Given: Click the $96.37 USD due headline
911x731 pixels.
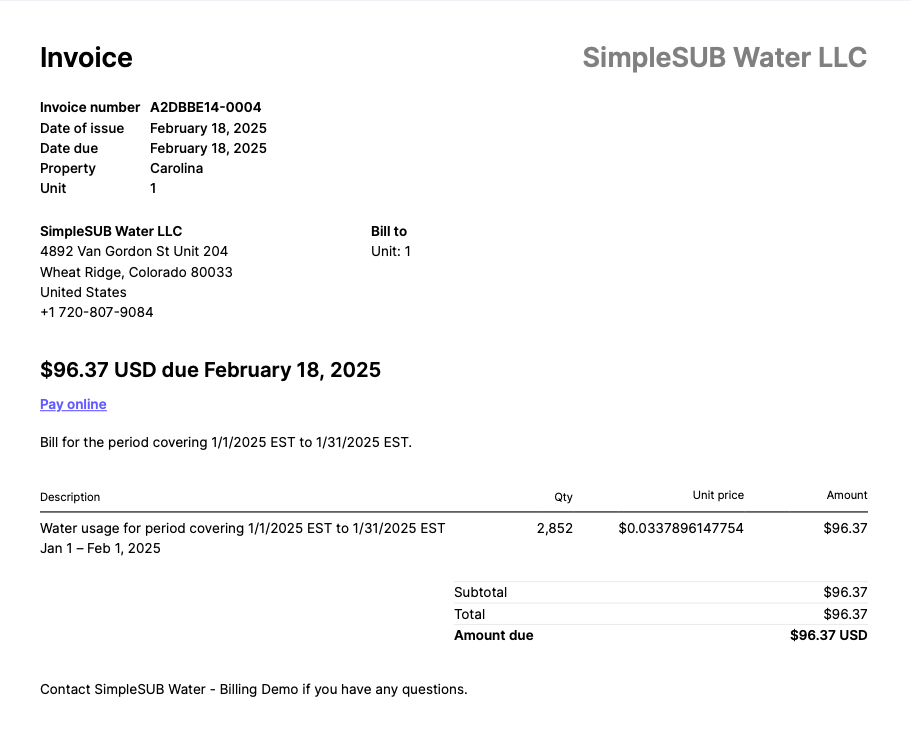Looking at the screenshot, I should pos(210,370).
